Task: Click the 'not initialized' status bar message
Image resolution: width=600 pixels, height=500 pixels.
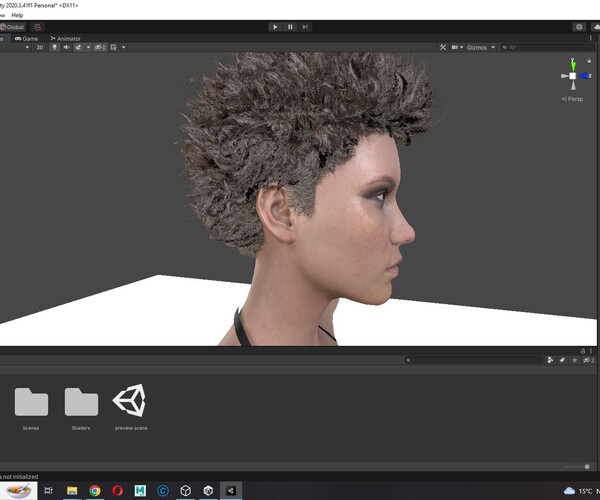Action: click(19, 477)
